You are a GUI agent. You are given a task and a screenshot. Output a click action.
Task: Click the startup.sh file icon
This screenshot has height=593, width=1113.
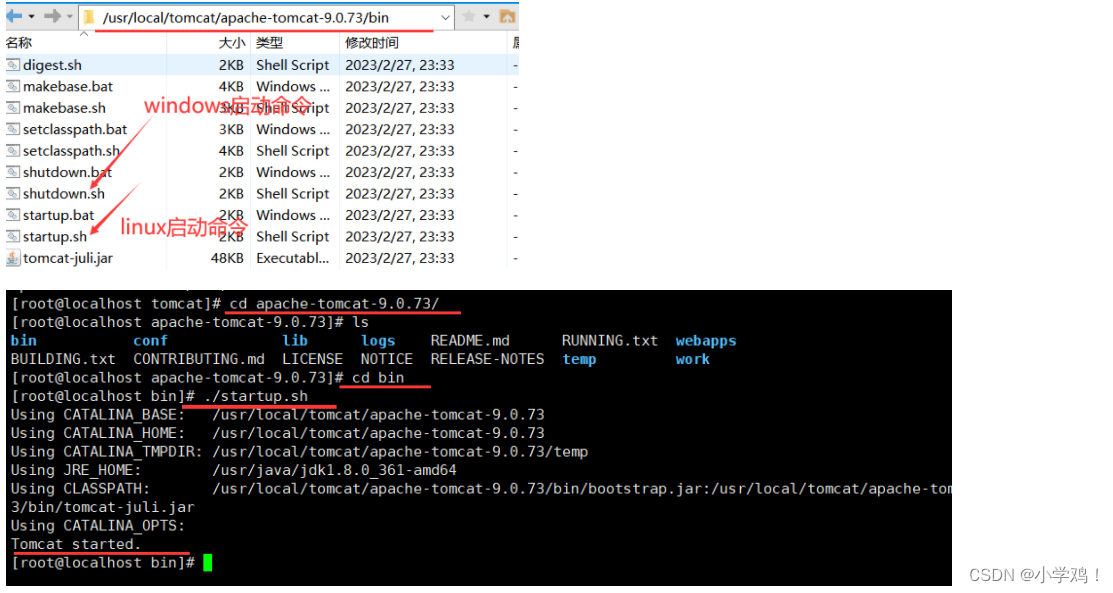click(13, 236)
